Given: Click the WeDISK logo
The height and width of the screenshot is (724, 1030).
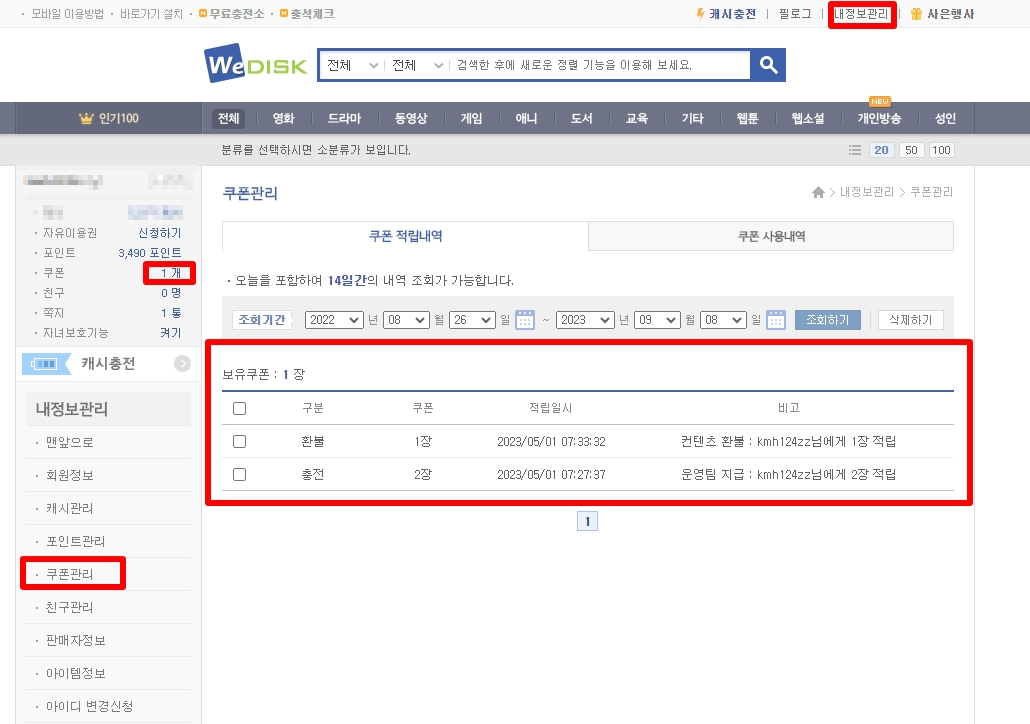Looking at the screenshot, I should [x=257, y=65].
